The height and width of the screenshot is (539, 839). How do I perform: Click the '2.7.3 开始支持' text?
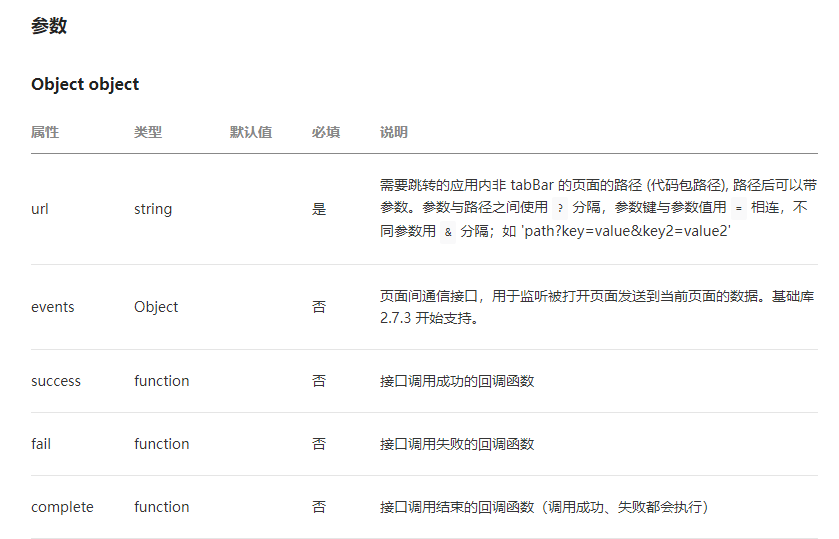[x=429, y=318]
